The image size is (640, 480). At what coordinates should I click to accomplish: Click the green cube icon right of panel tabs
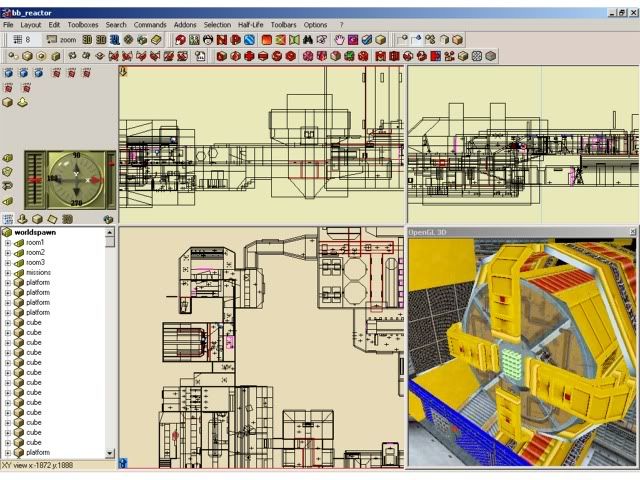[x=108, y=219]
